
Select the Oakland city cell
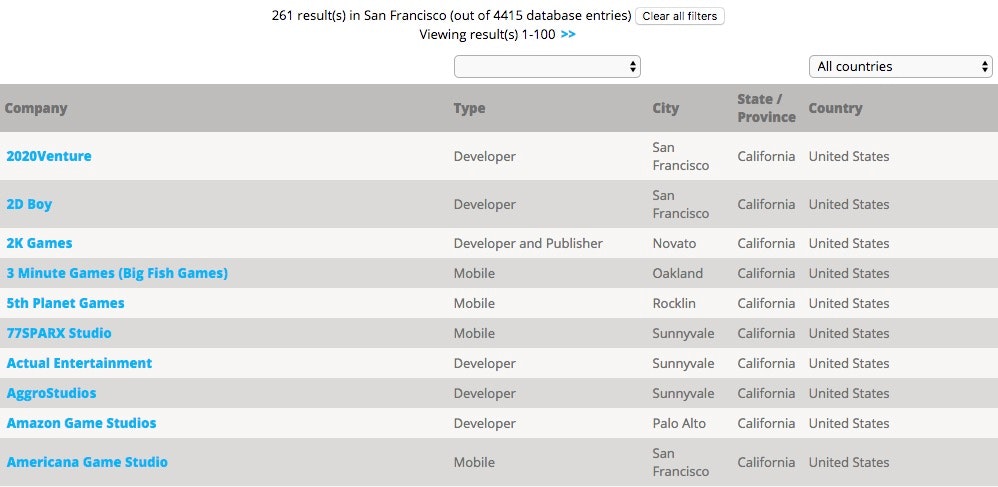click(x=678, y=273)
